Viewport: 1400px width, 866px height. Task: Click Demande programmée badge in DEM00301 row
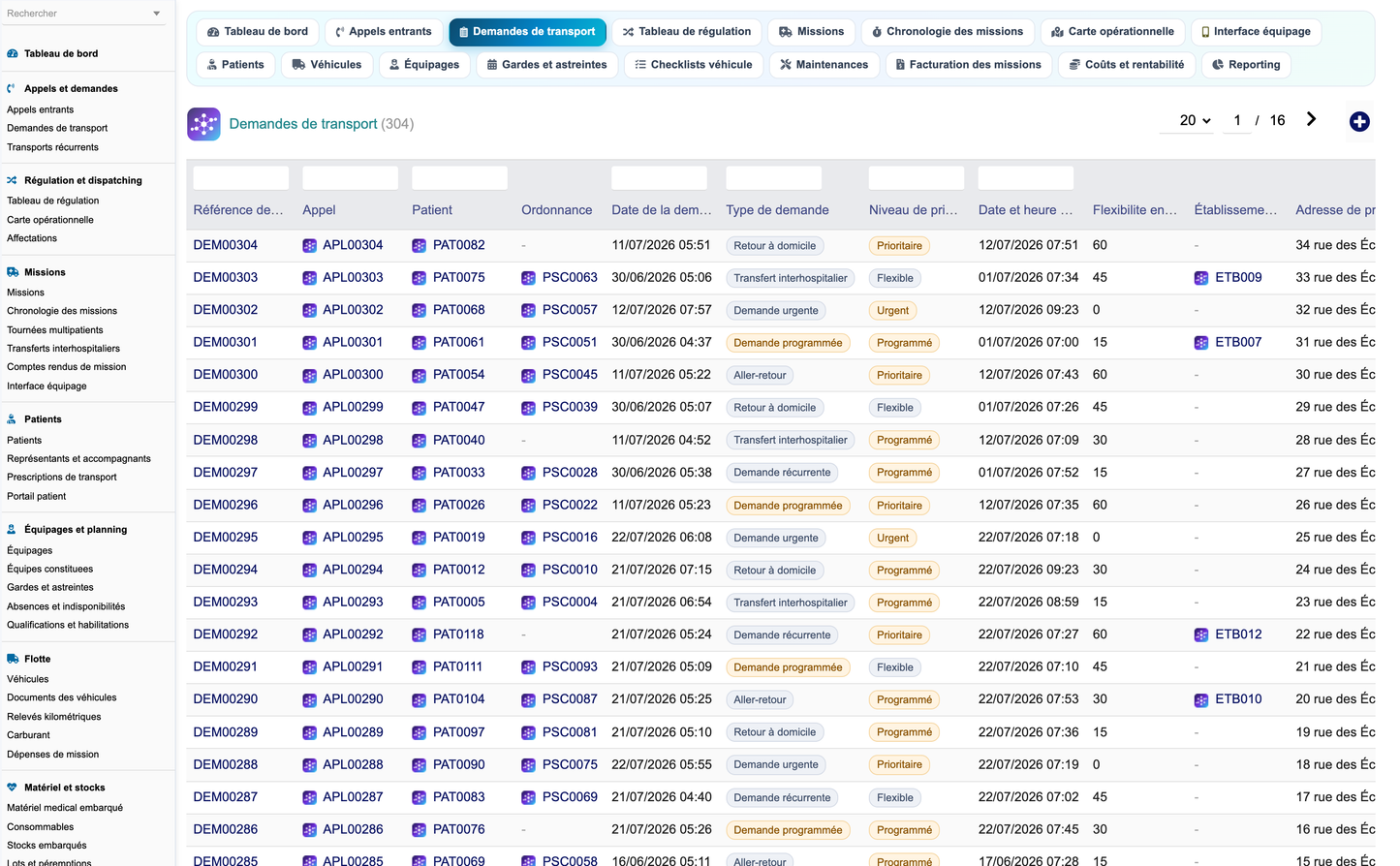point(788,343)
